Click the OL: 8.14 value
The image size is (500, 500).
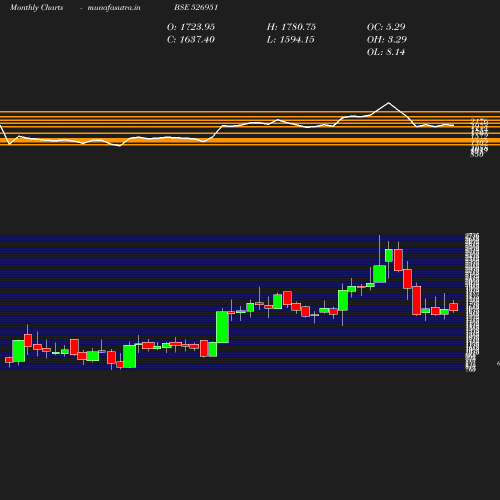(386, 52)
